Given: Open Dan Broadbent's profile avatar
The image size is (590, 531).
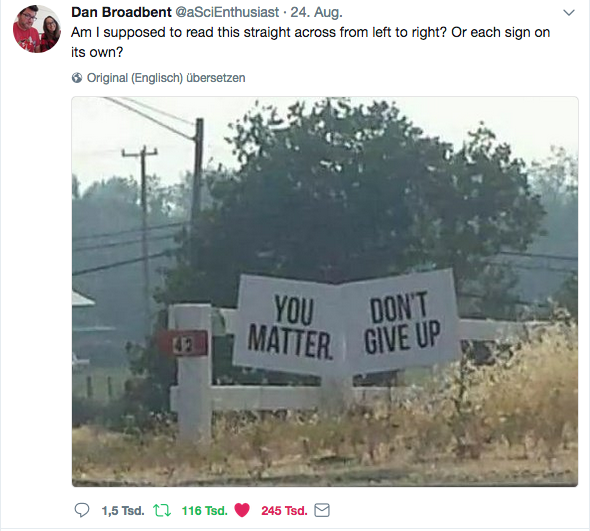Looking at the screenshot, I should pos(36,29).
